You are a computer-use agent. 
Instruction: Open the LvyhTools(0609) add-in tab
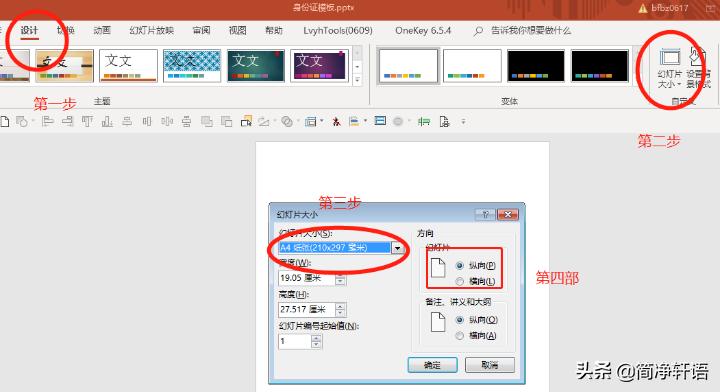tap(338, 30)
